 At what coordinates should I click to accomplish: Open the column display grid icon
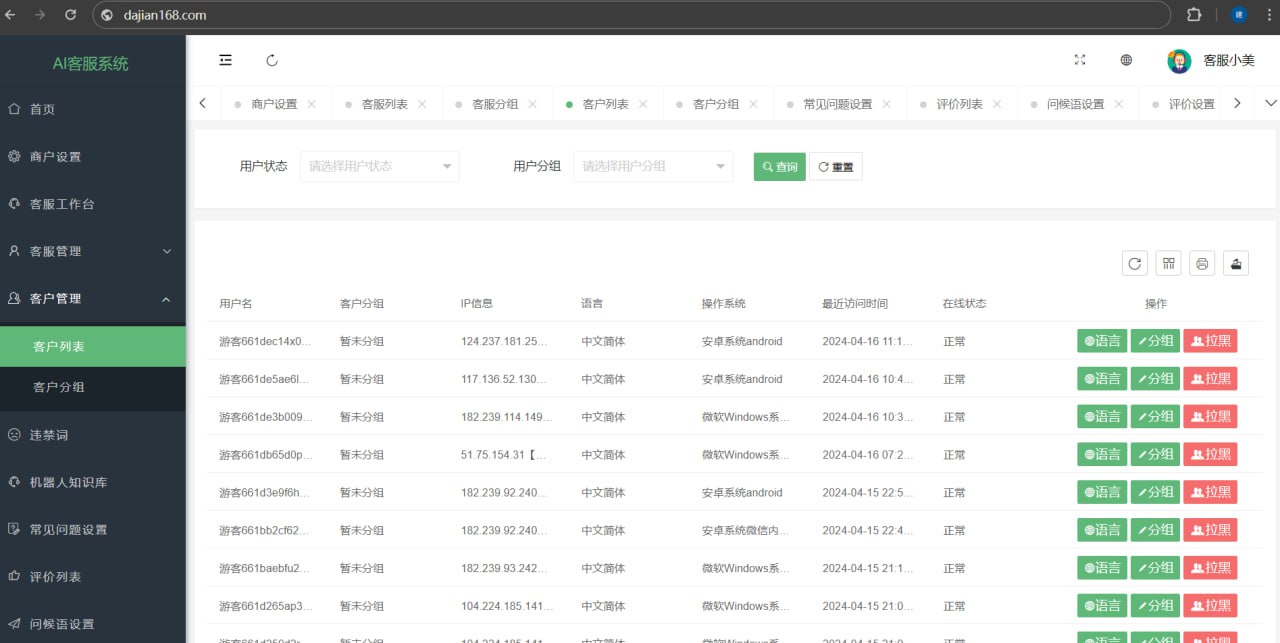[x=1168, y=263]
